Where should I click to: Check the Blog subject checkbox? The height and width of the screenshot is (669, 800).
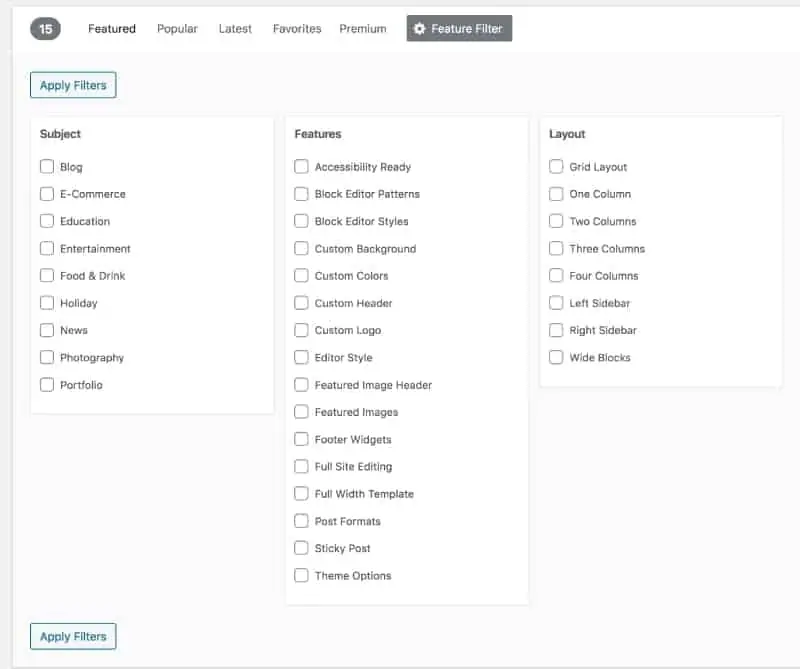(47, 167)
